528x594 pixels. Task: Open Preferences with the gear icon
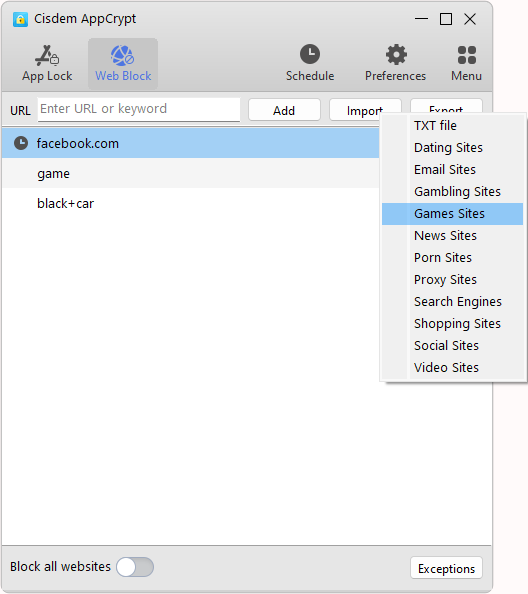click(395, 64)
